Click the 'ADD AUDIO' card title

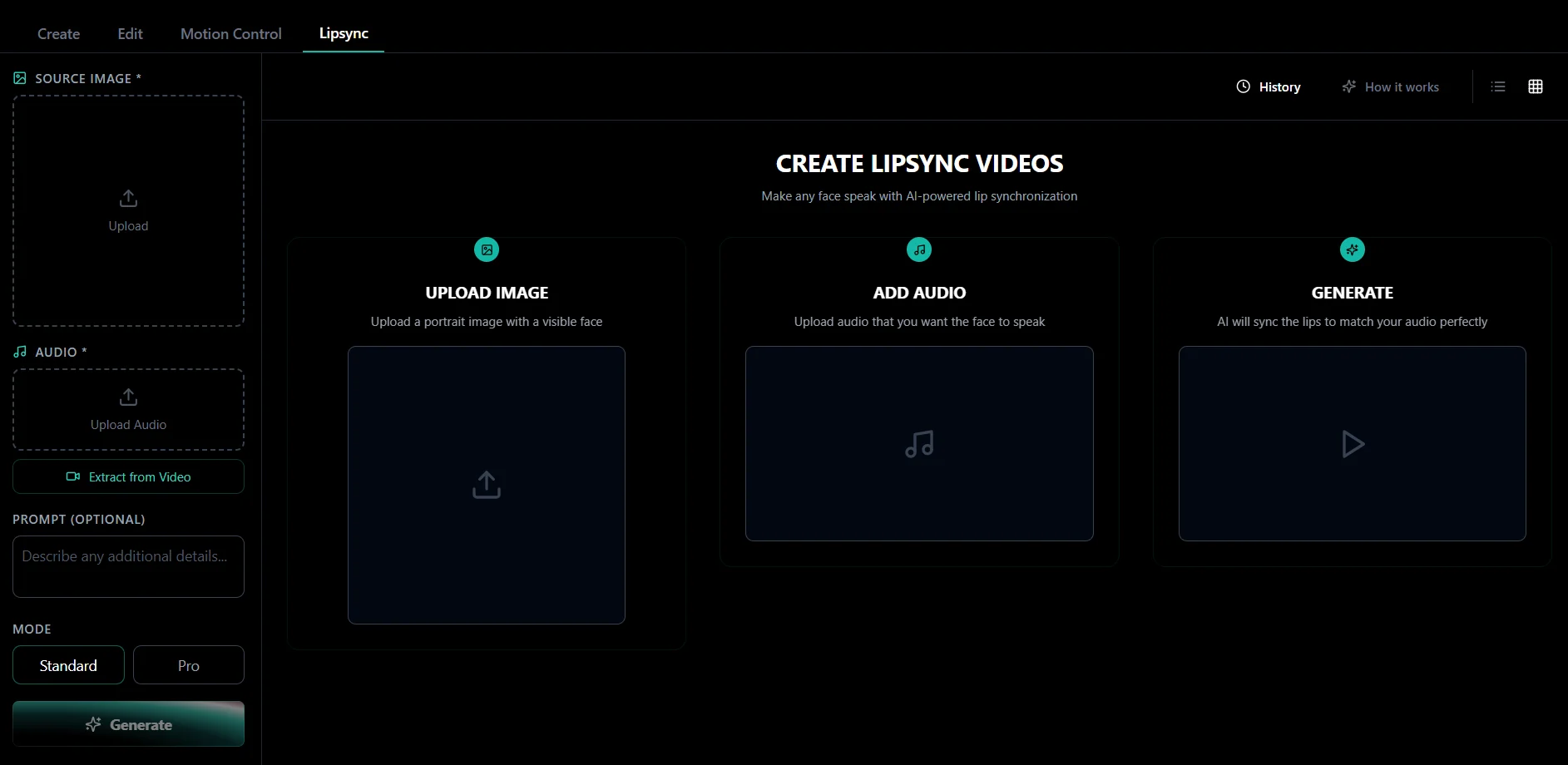919,293
